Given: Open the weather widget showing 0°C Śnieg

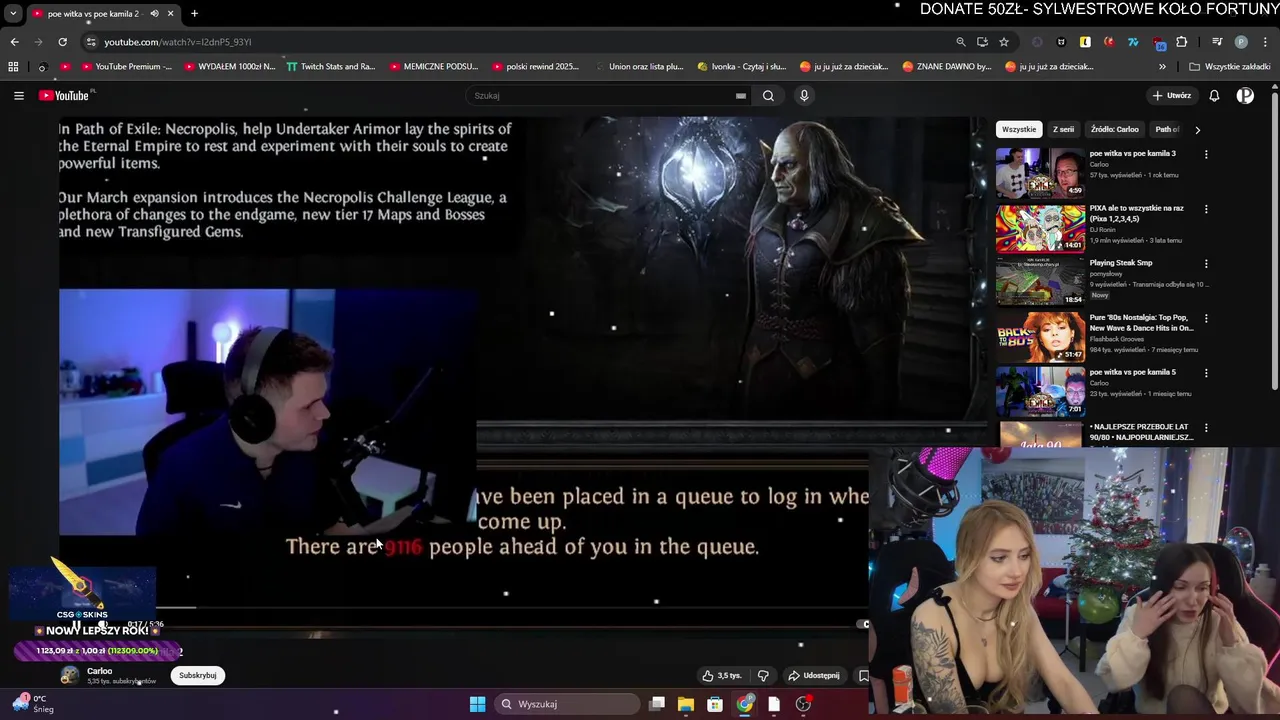Looking at the screenshot, I should 33,704.
